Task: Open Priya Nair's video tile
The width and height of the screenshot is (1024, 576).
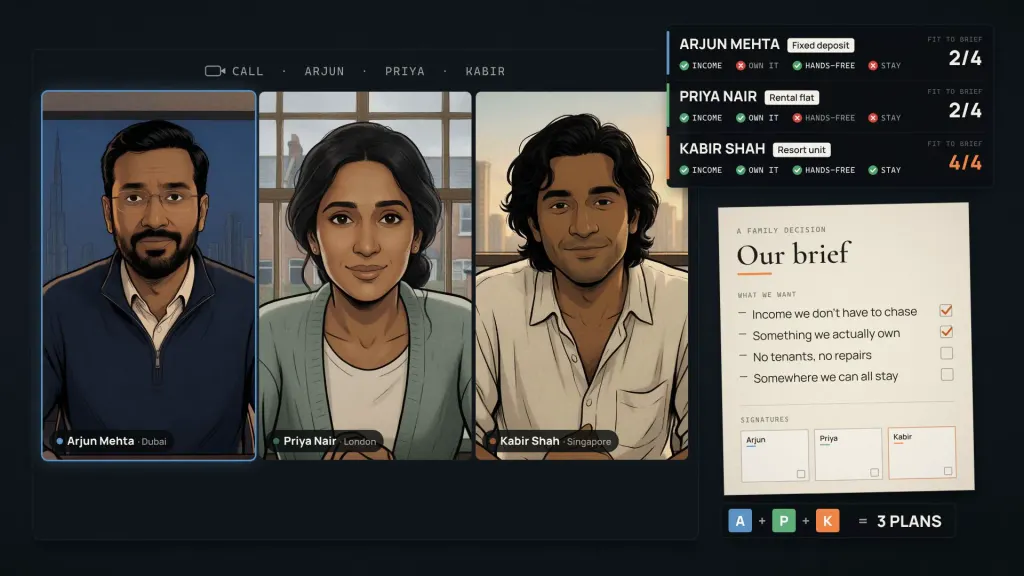Action: tap(365, 276)
